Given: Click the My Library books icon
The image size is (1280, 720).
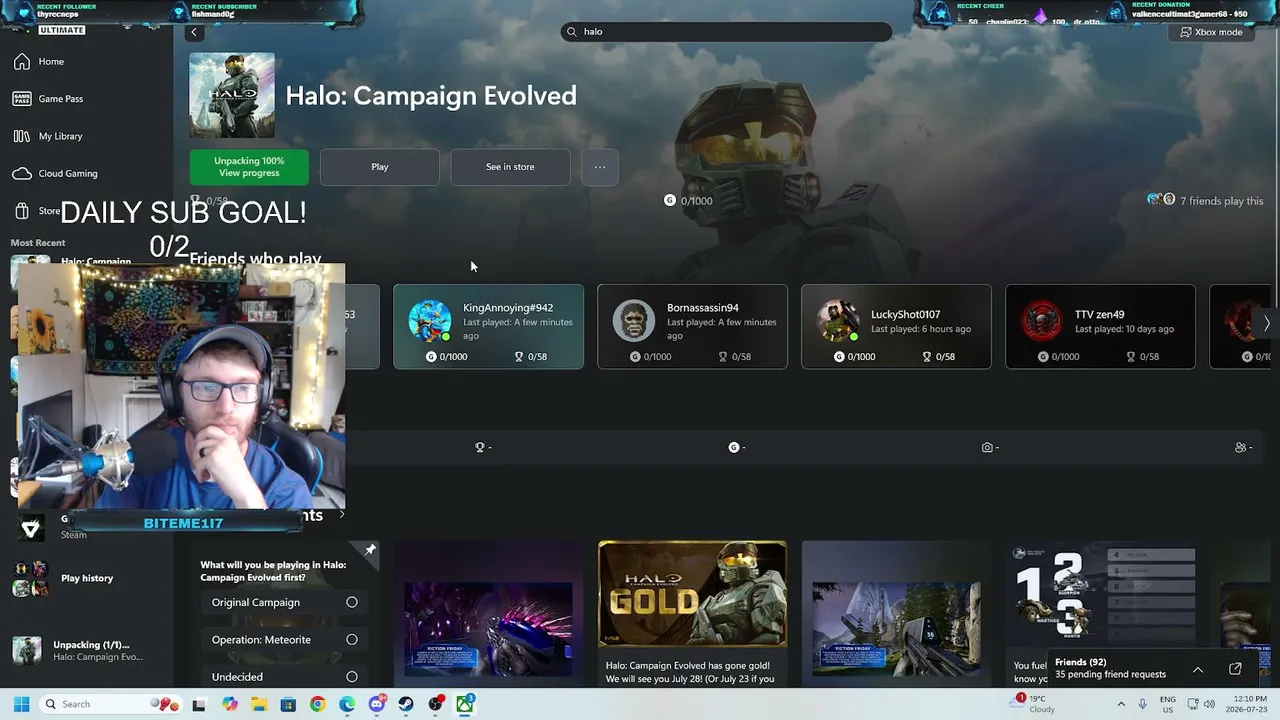Looking at the screenshot, I should pos(21,136).
